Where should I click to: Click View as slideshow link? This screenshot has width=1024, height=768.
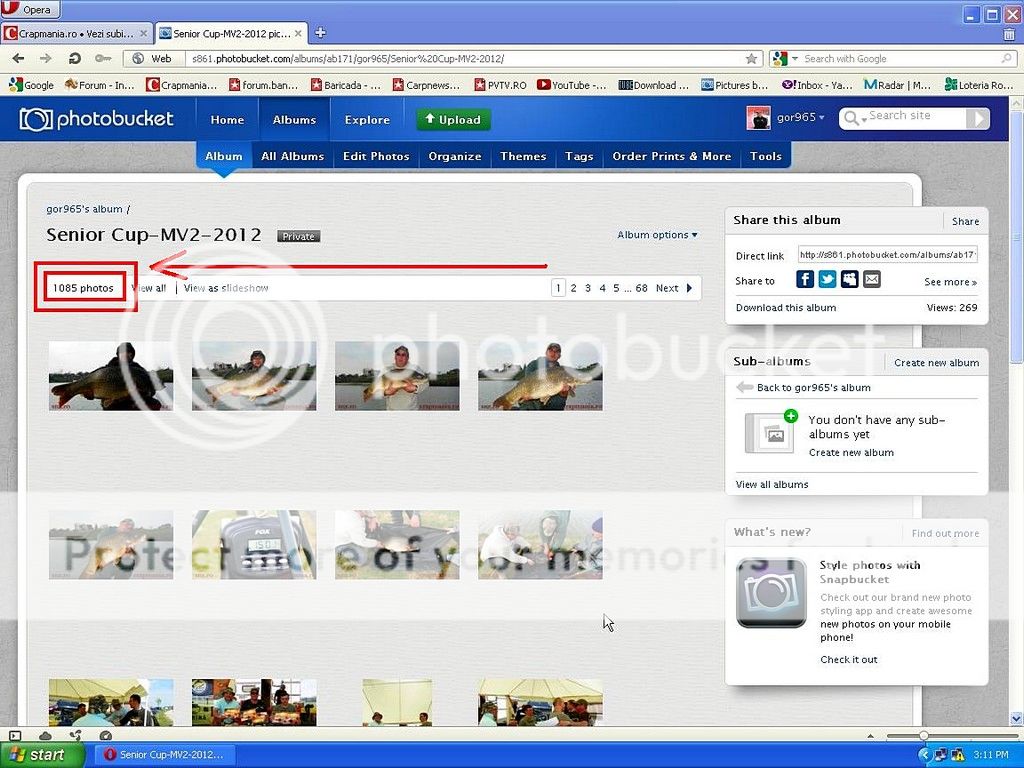(x=226, y=288)
